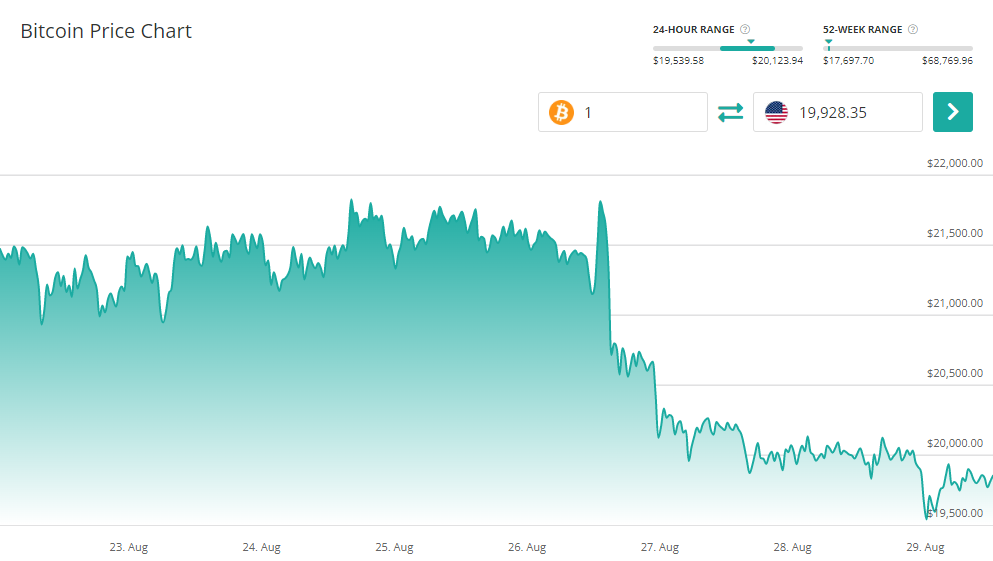Click the $20,000.00 price axis label
This screenshot has height=561, width=993.
click(x=955, y=443)
